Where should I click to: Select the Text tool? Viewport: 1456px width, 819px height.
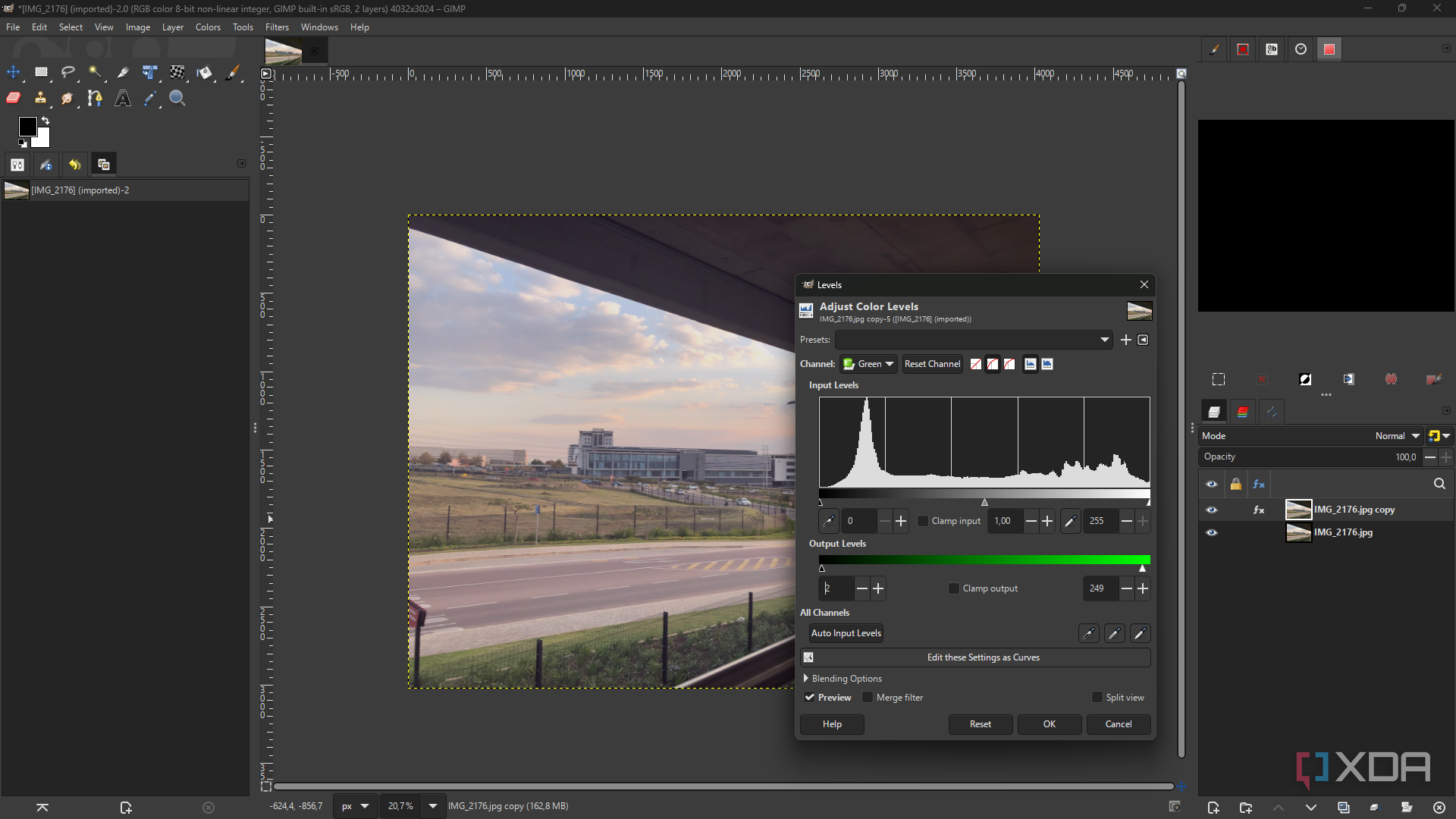122,98
